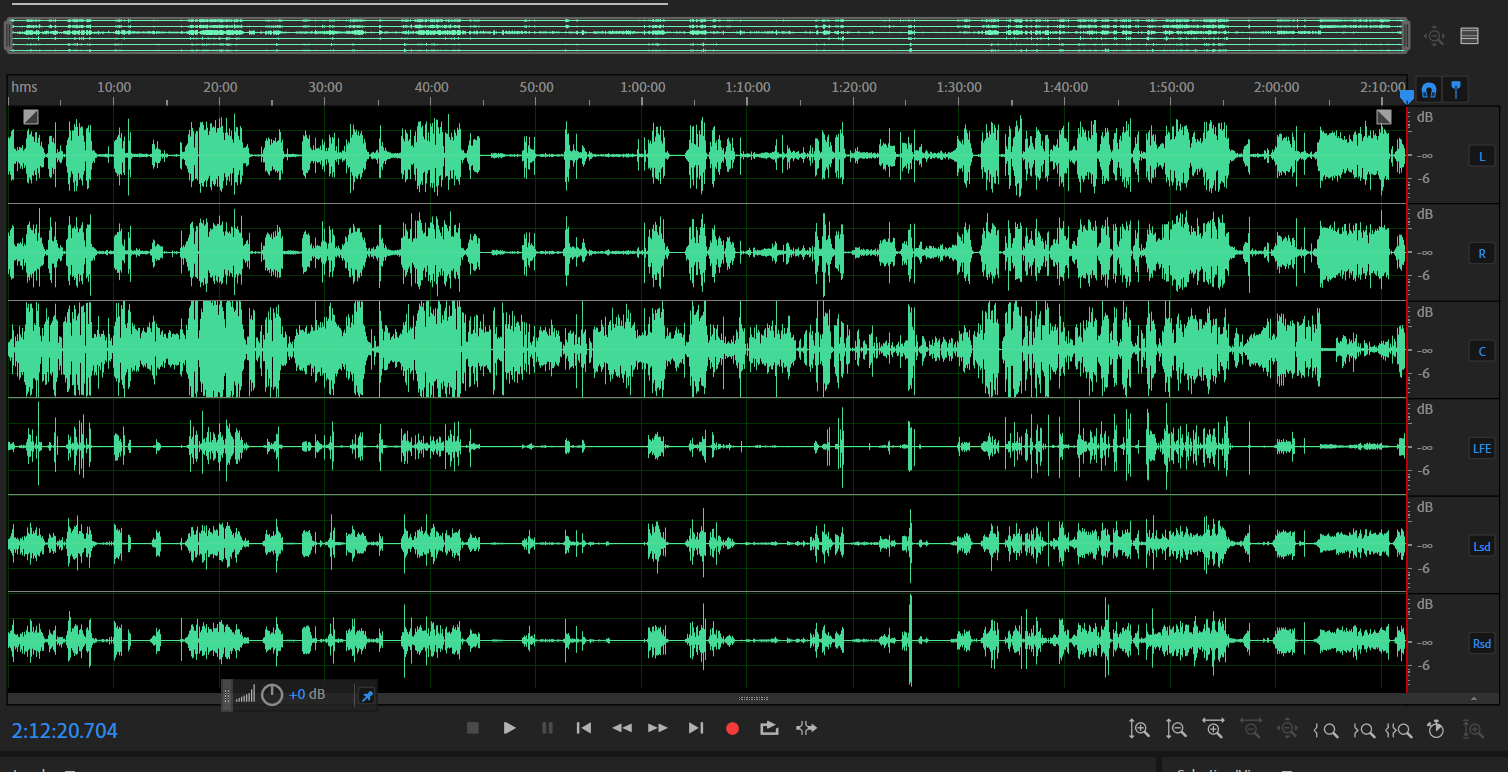Toggle the L channel enable button
The image size is (1508, 772).
[x=1481, y=156]
